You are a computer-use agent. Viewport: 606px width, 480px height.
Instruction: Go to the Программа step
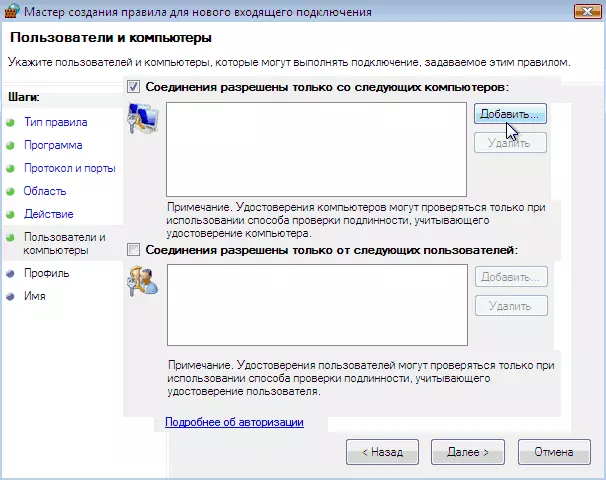click(53, 145)
